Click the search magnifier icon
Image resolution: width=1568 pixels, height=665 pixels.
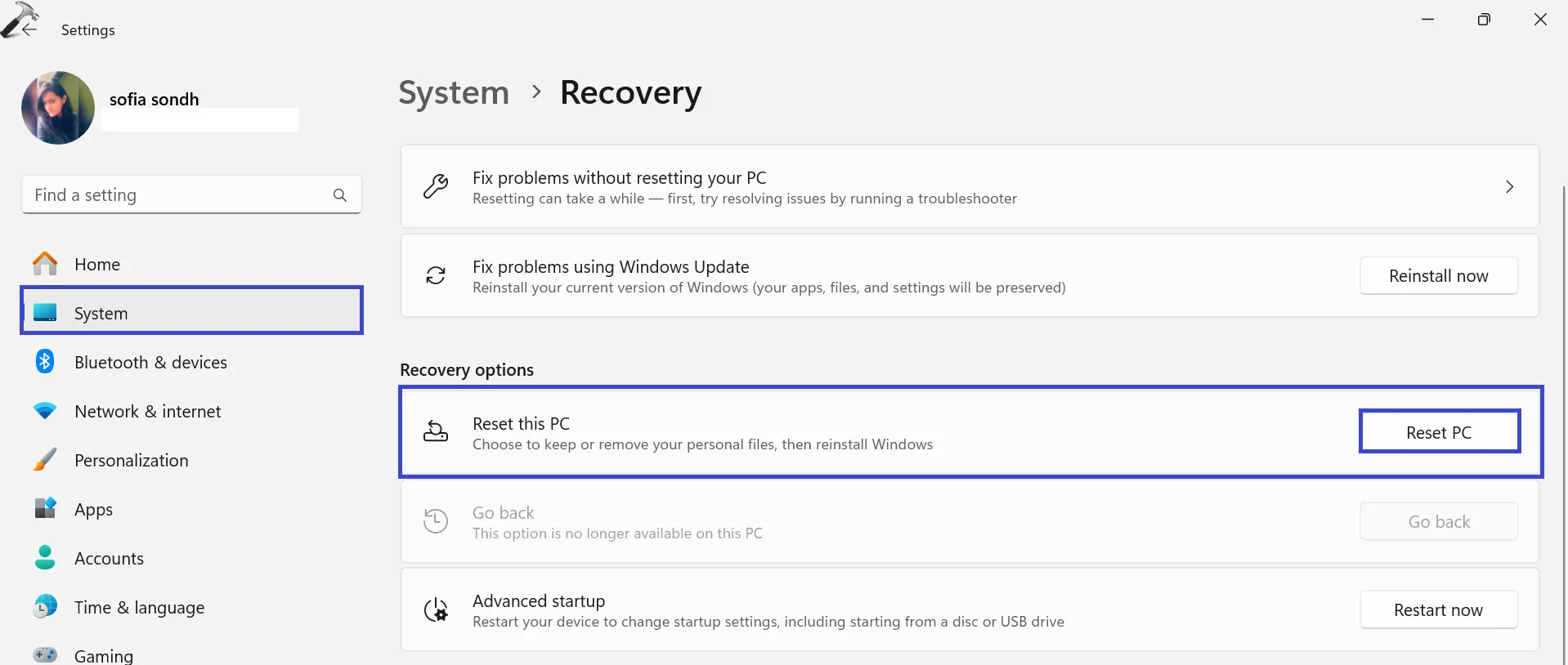pyautogui.click(x=340, y=195)
